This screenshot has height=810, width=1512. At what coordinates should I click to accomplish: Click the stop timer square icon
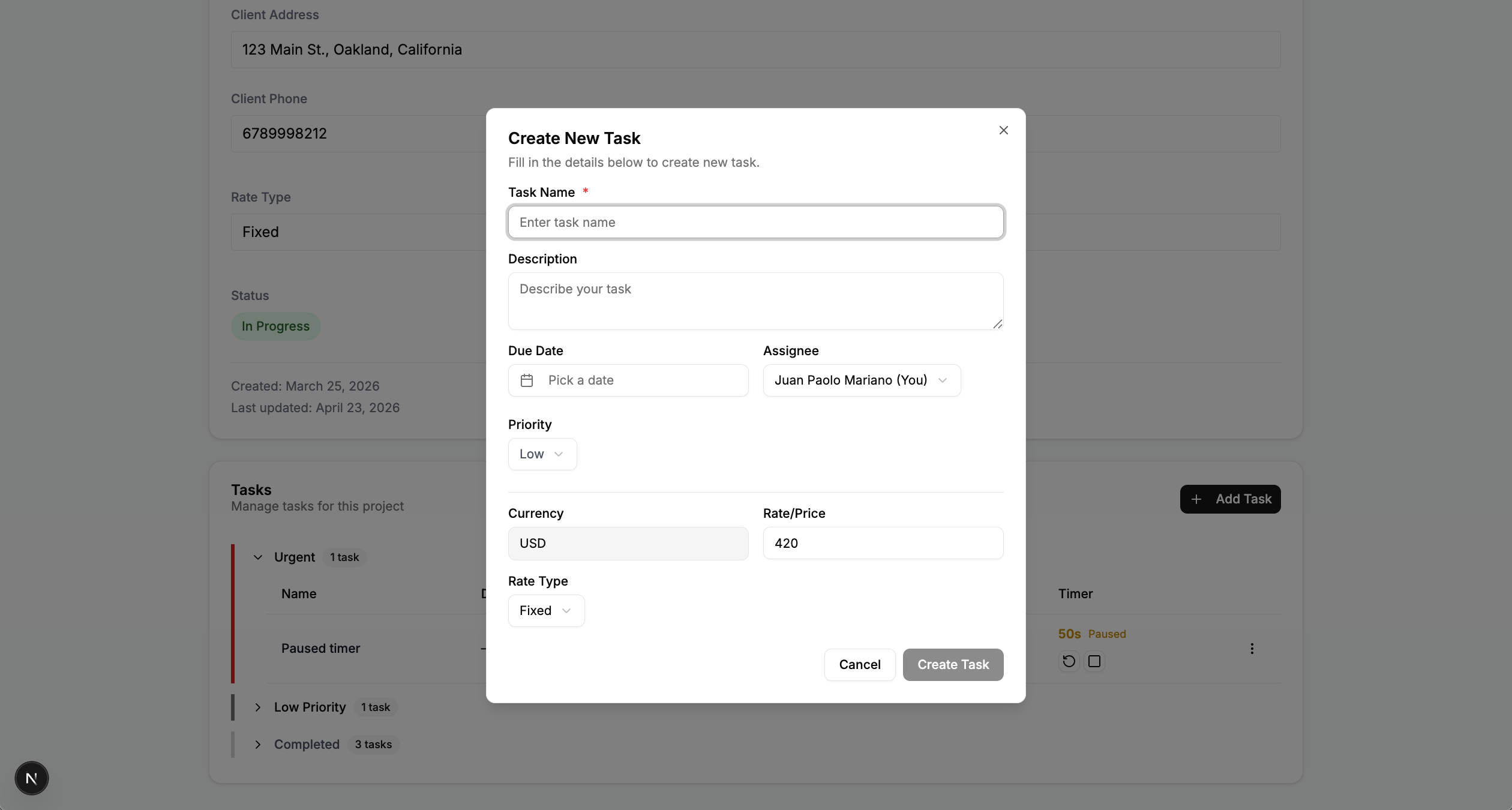1094,661
